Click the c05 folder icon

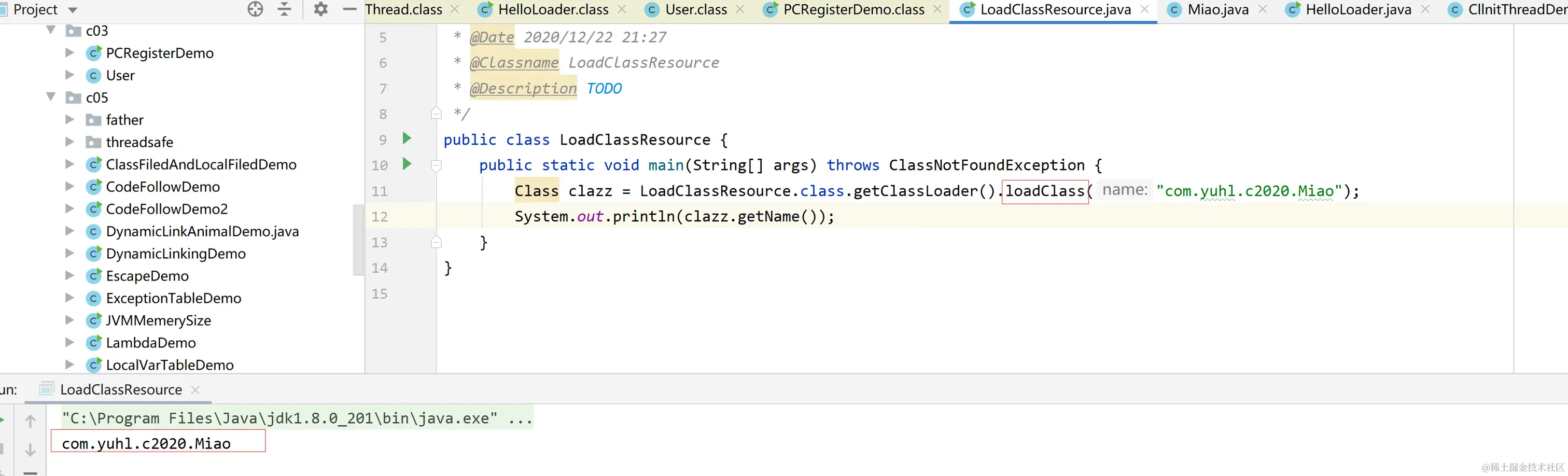point(74,97)
